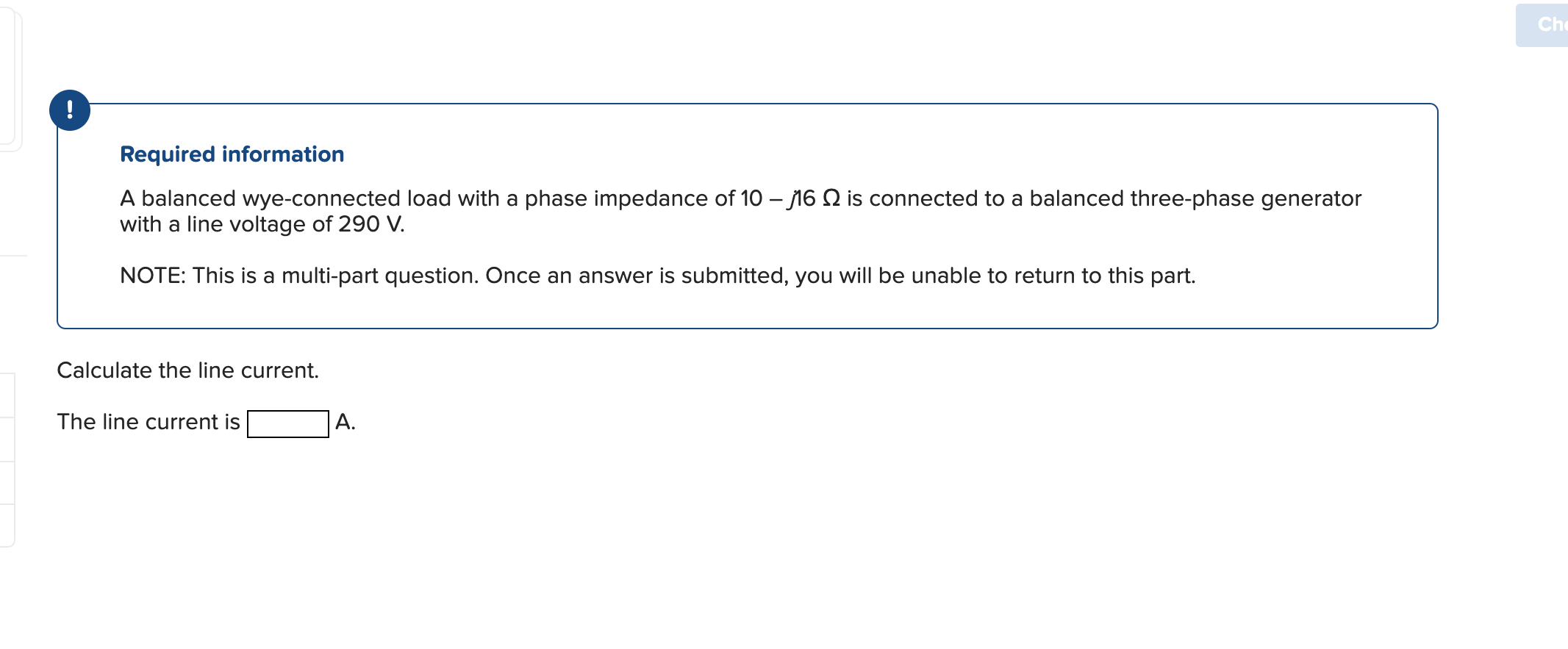Click the exclamation mark inside the circle badge
Screen dimensions: 1568x649
click(70, 110)
